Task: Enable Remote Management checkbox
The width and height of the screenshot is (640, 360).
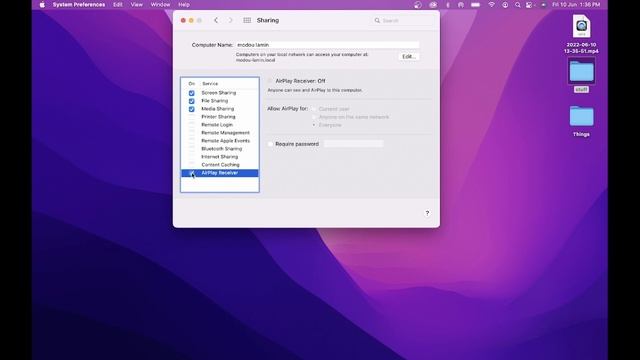Action: 191,133
